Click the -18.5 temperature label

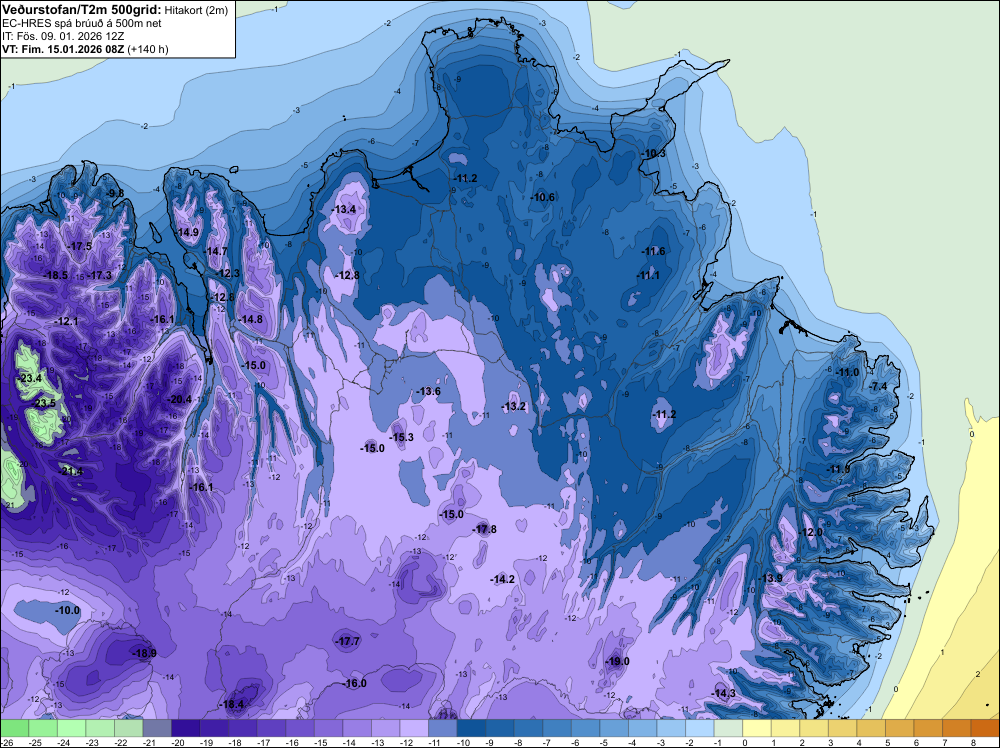(55, 275)
